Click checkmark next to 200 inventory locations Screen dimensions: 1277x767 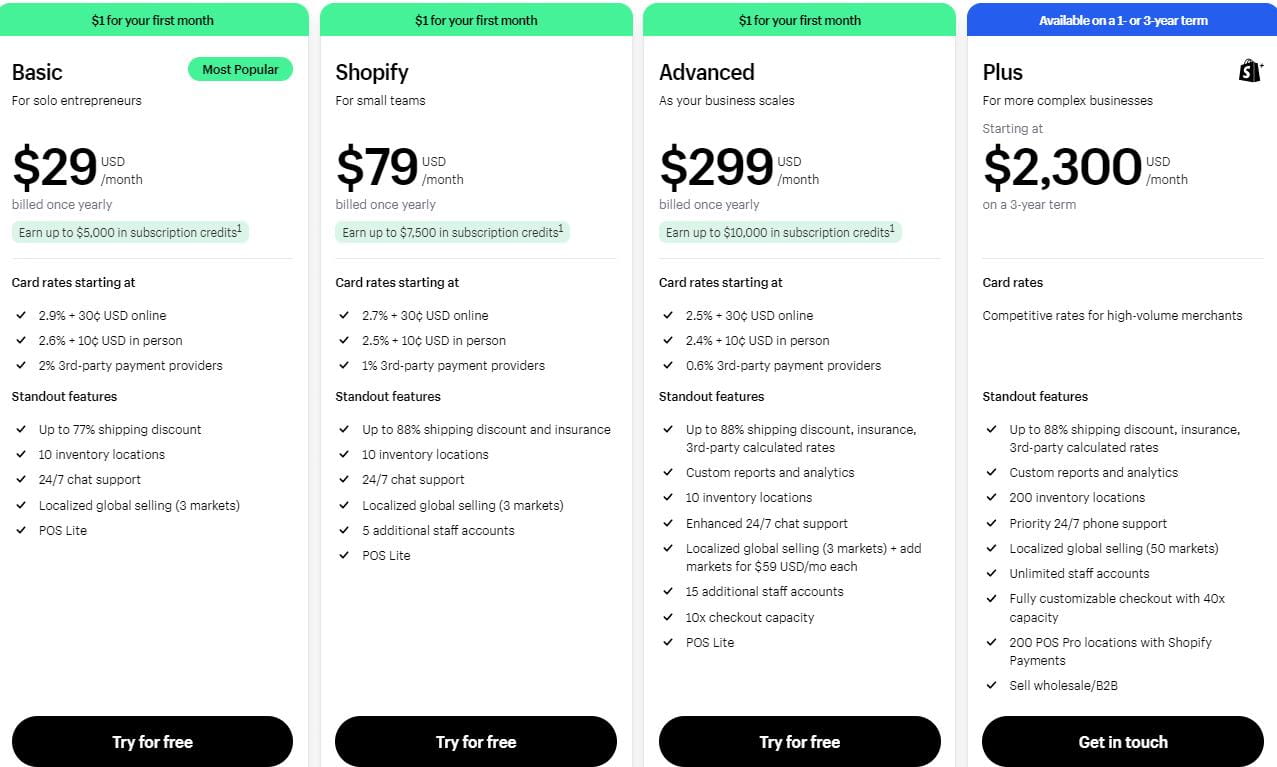pyautogui.click(x=992, y=497)
